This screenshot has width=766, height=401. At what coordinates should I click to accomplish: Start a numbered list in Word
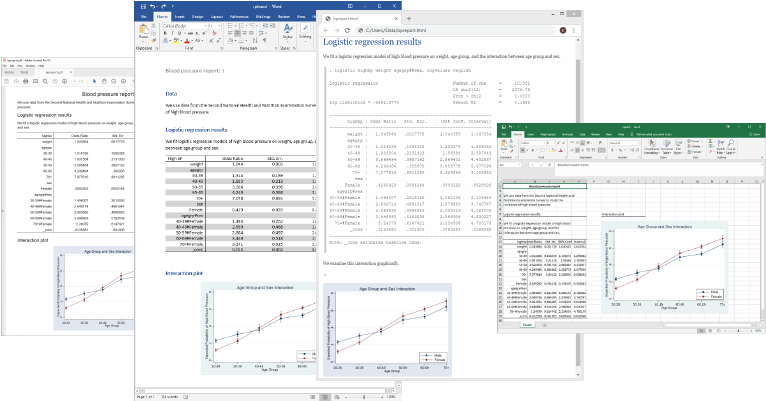tap(242, 25)
